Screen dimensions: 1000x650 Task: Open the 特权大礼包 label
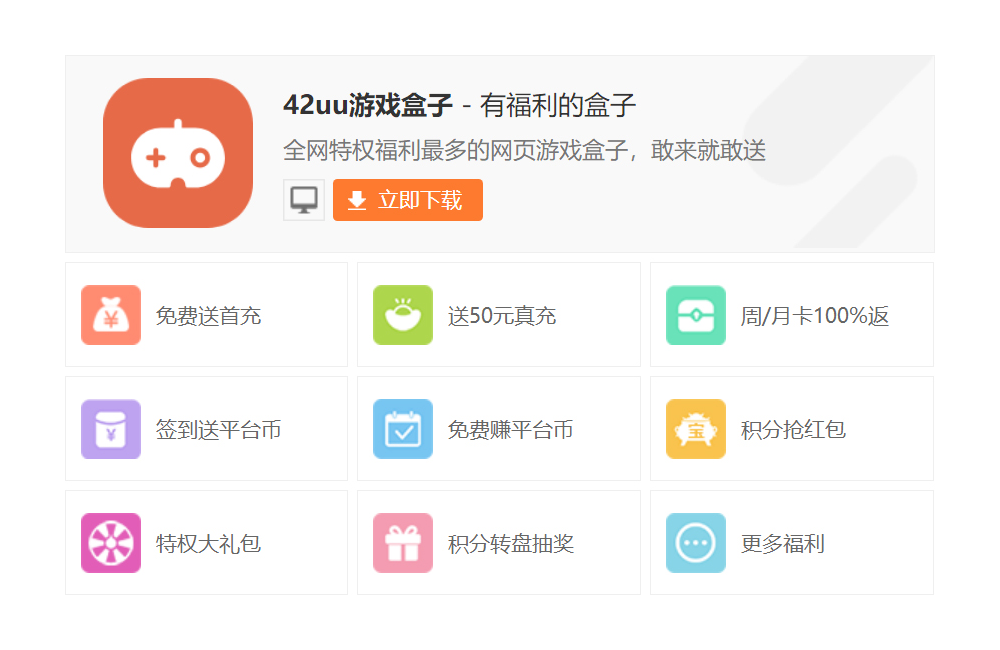coord(209,544)
